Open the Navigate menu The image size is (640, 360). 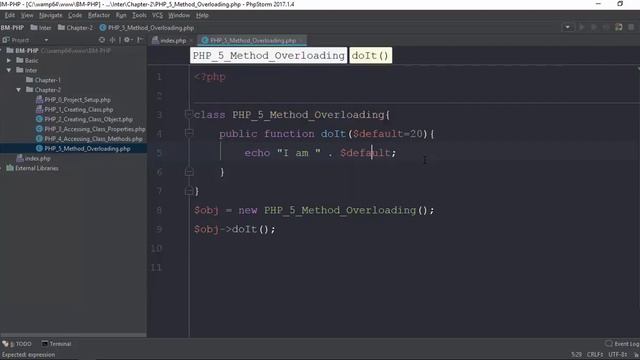[51, 15]
